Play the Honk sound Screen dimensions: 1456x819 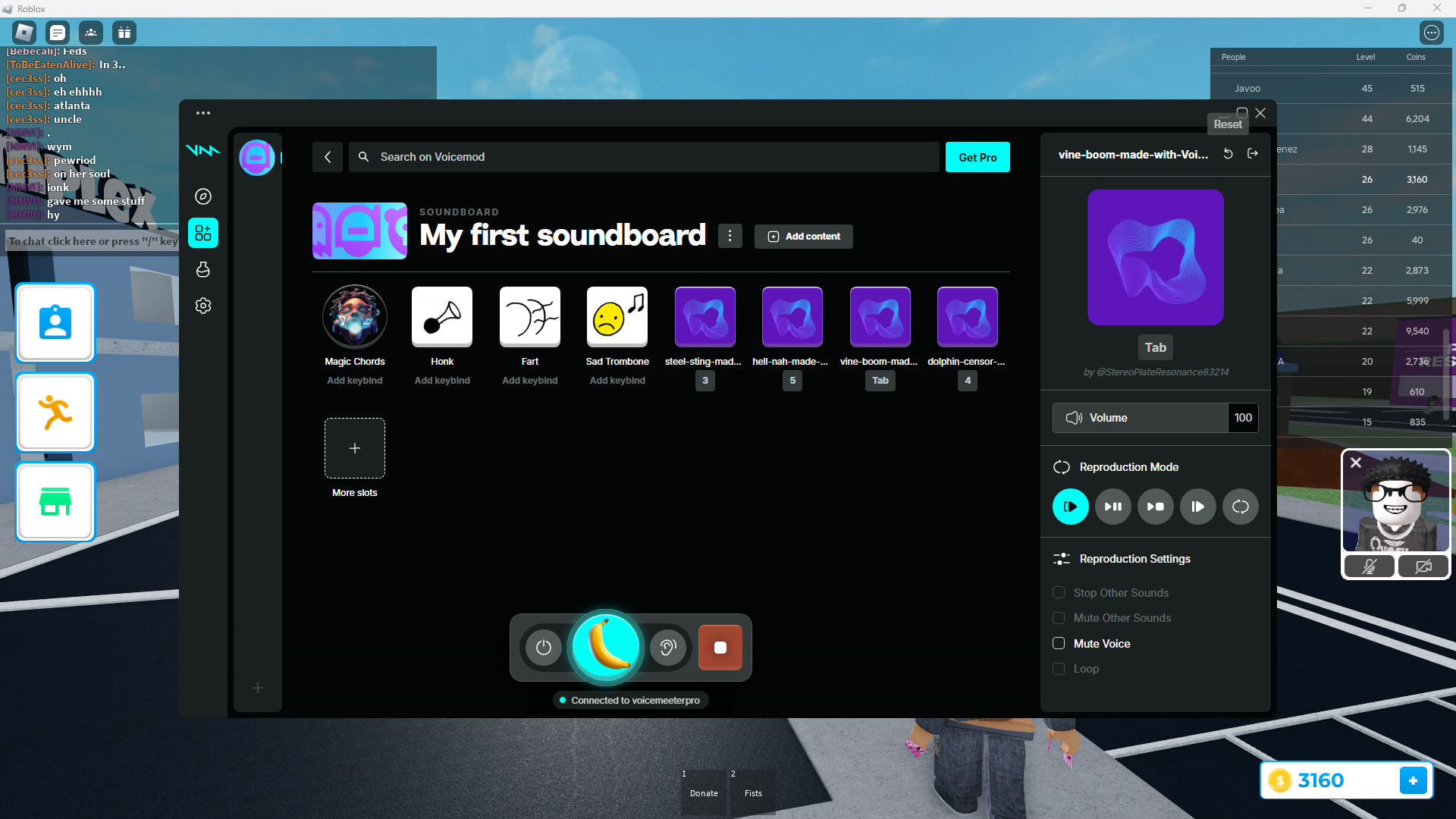[x=442, y=317]
